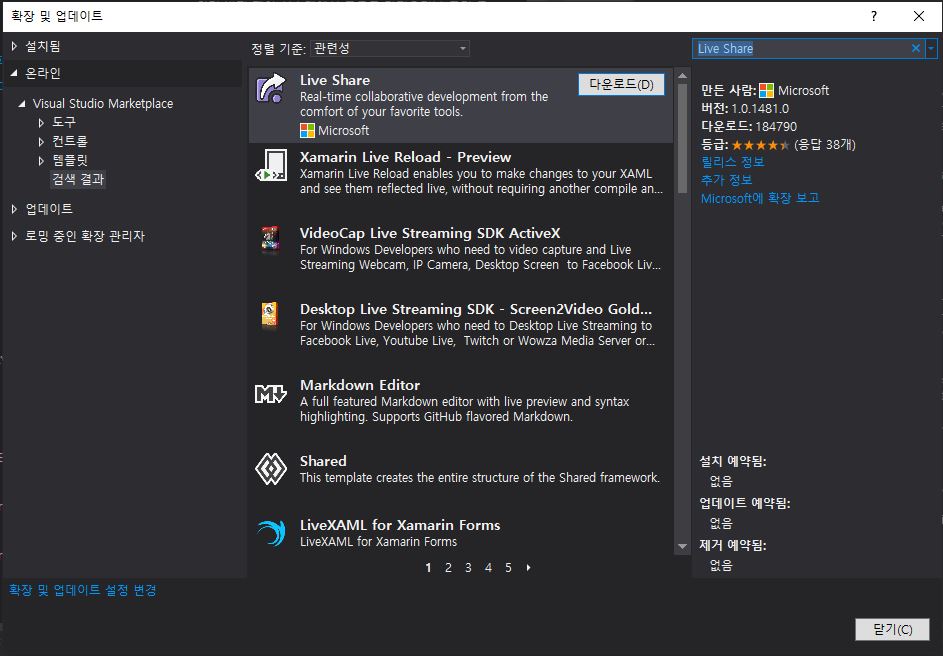Select Xamarin Live Reload - Preview title
The width and height of the screenshot is (943, 656).
coord(405,158)
